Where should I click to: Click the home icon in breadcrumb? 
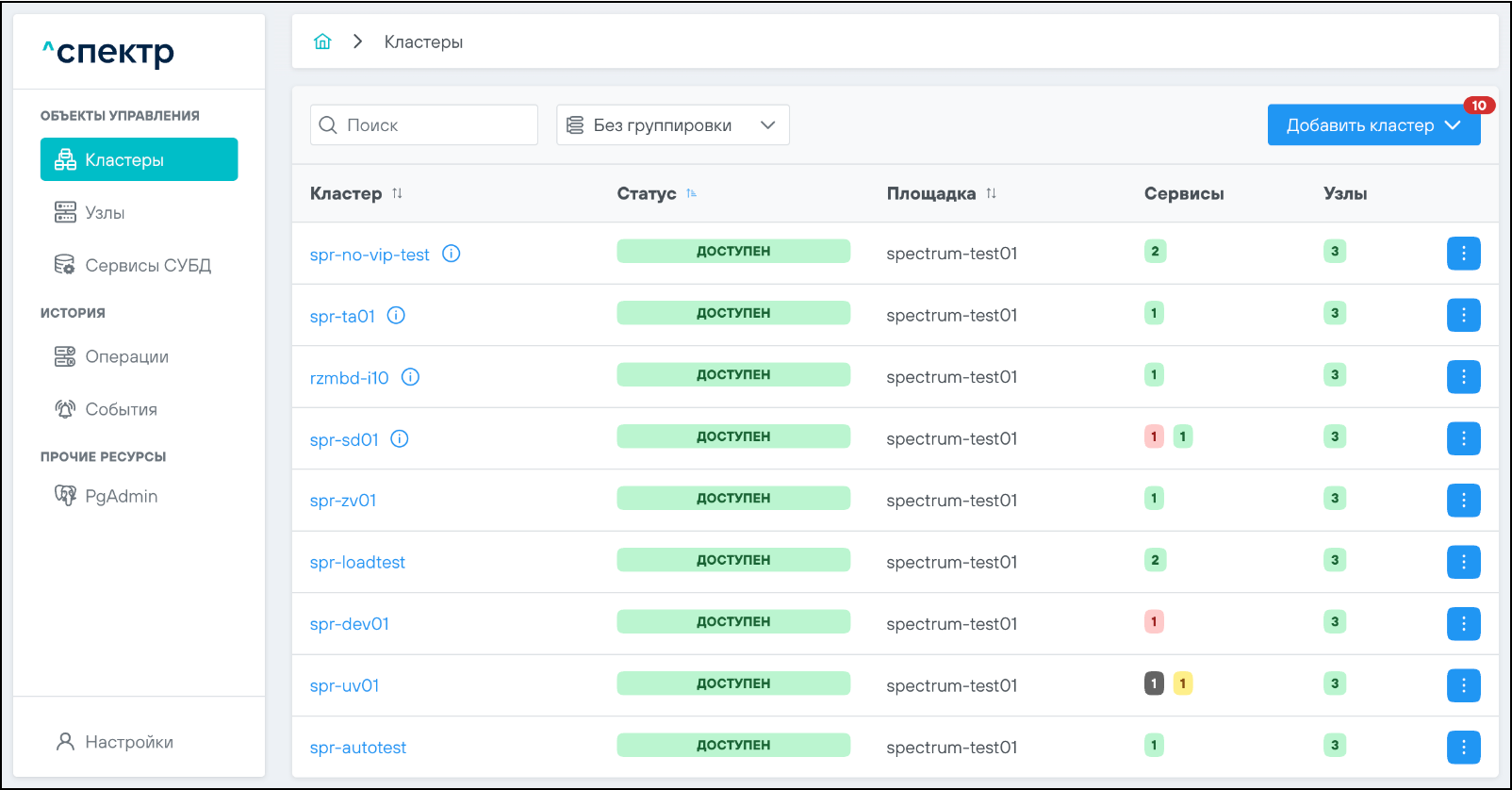322,41
